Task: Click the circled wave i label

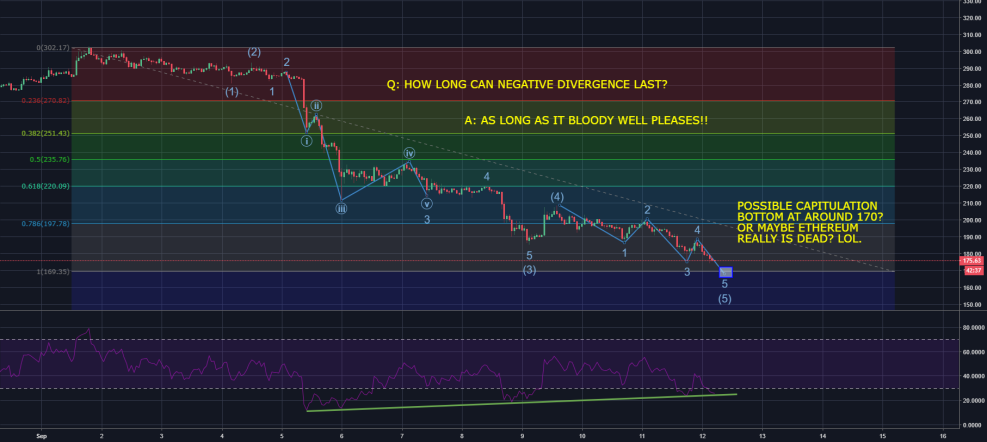Action: point(307,141)
